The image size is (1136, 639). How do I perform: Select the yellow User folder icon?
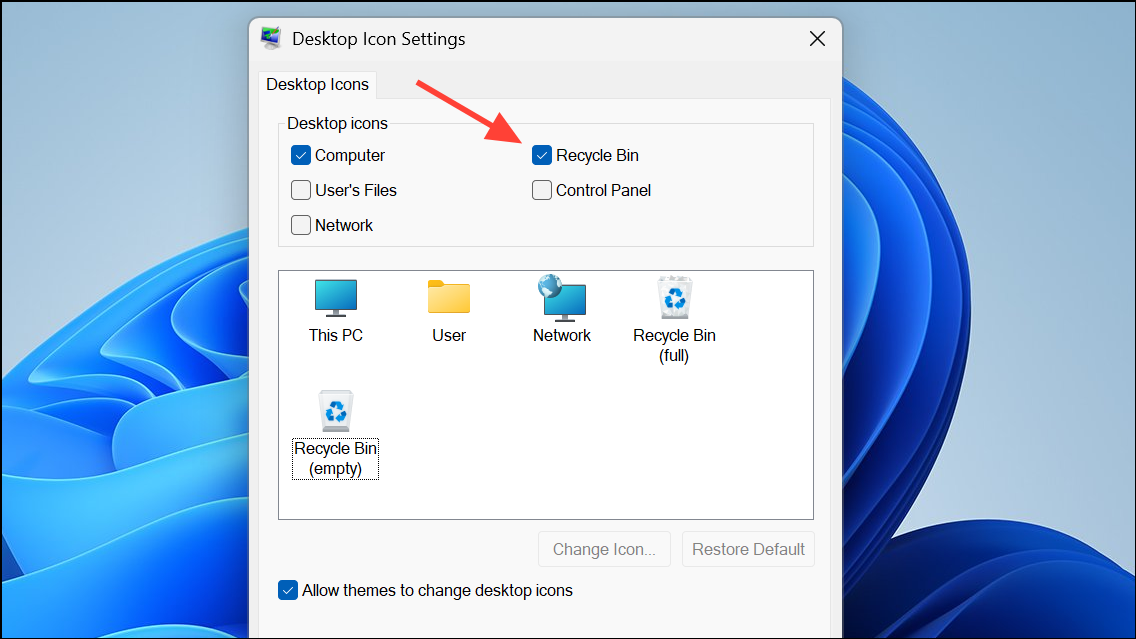coord(448,299)
